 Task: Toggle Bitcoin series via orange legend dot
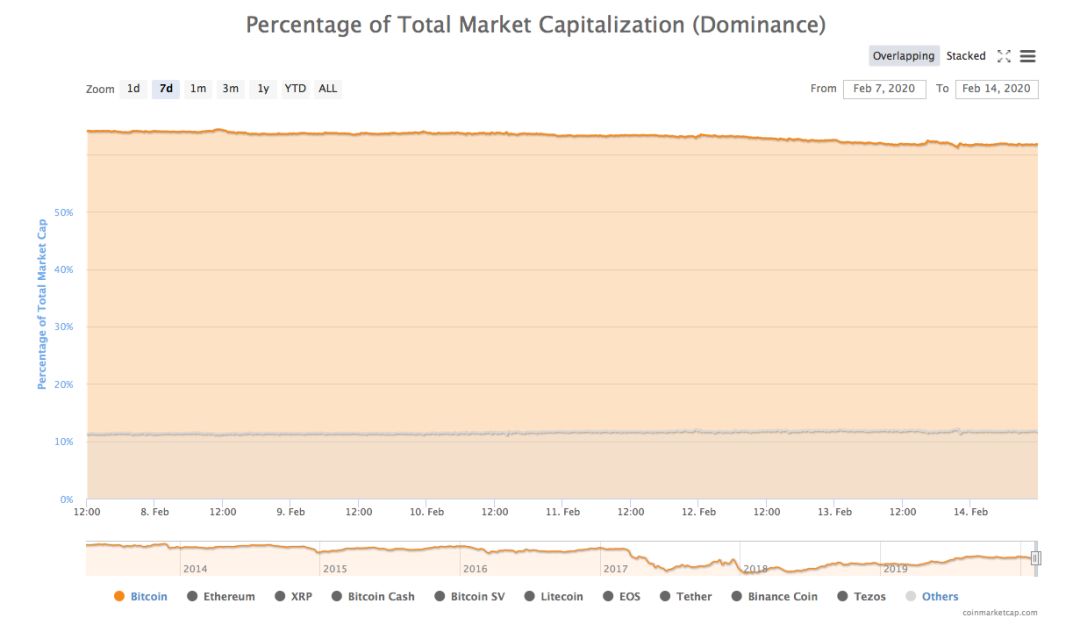[x=119, y=596]
